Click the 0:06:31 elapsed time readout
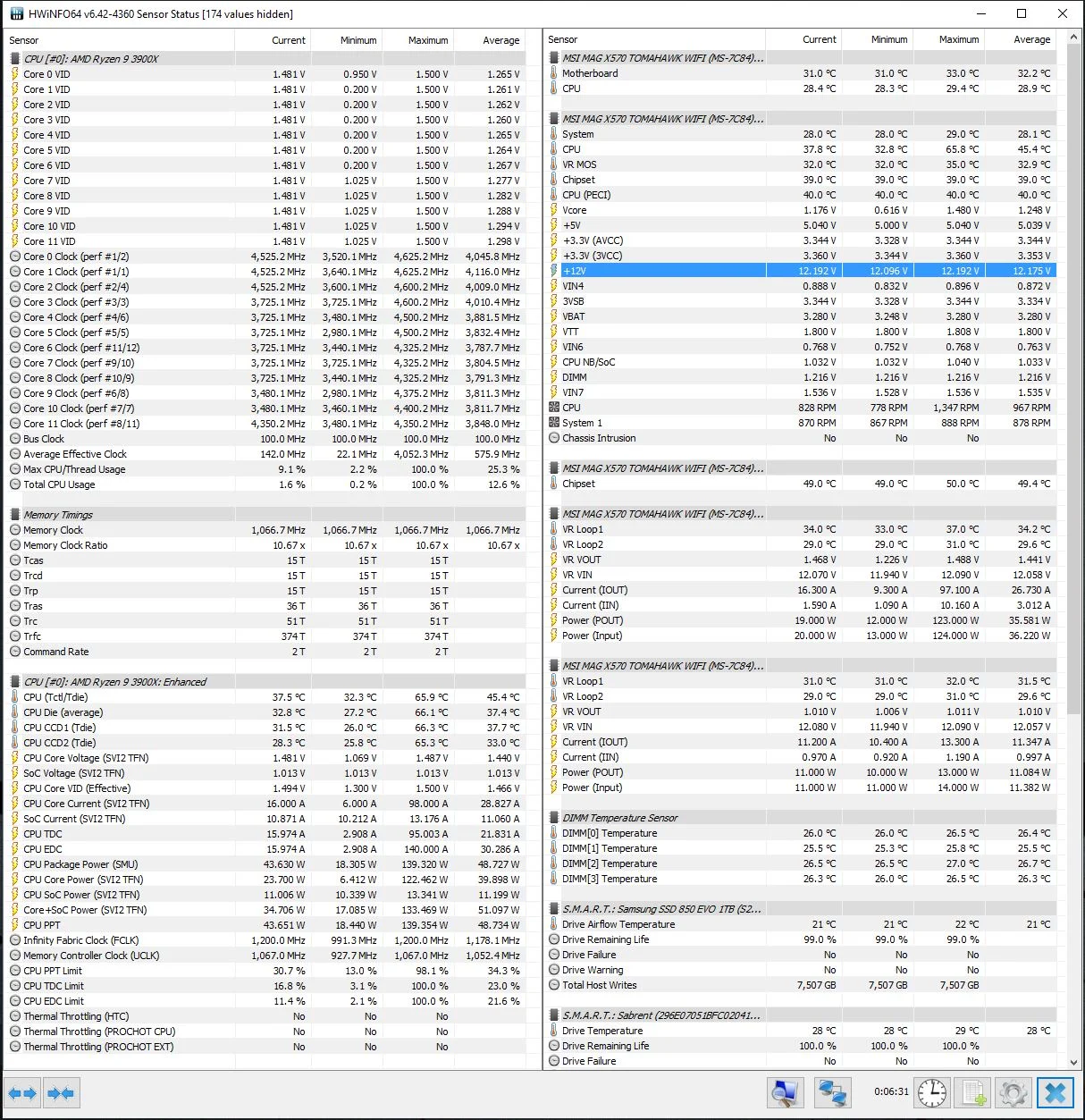Screen dimensions: 1085x1120 891,1091
